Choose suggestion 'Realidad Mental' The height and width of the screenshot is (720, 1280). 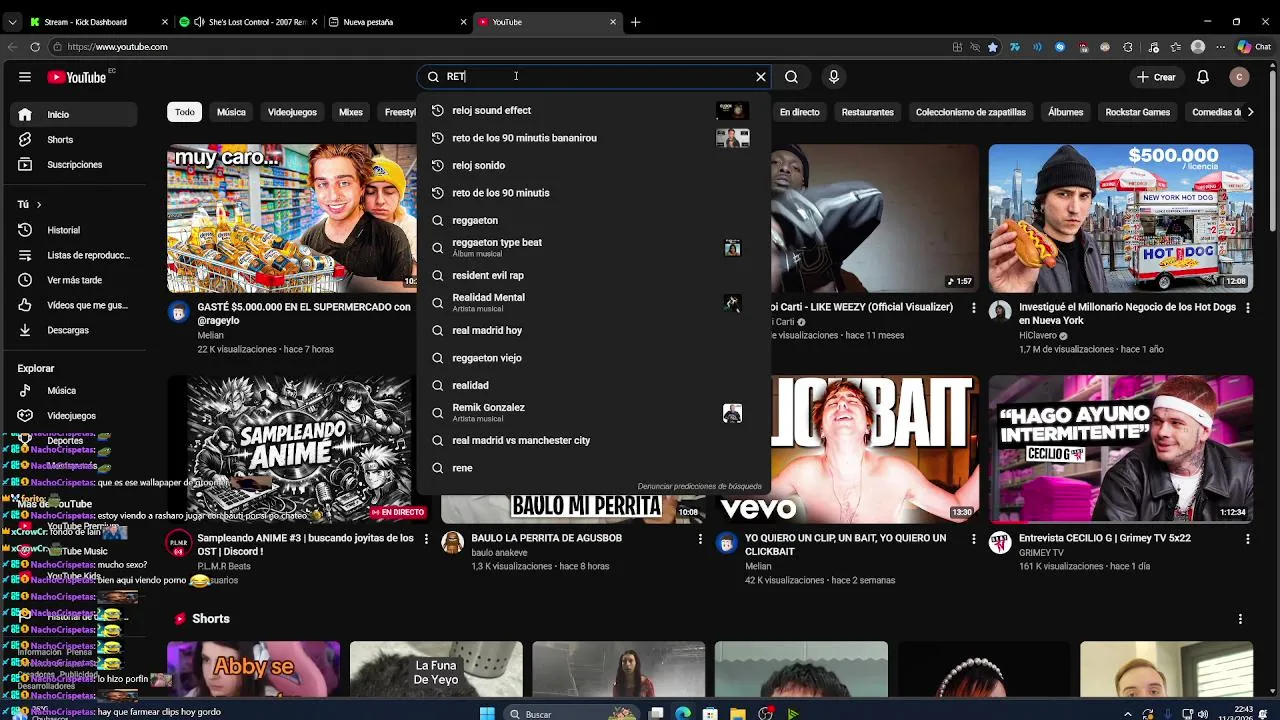593,303
